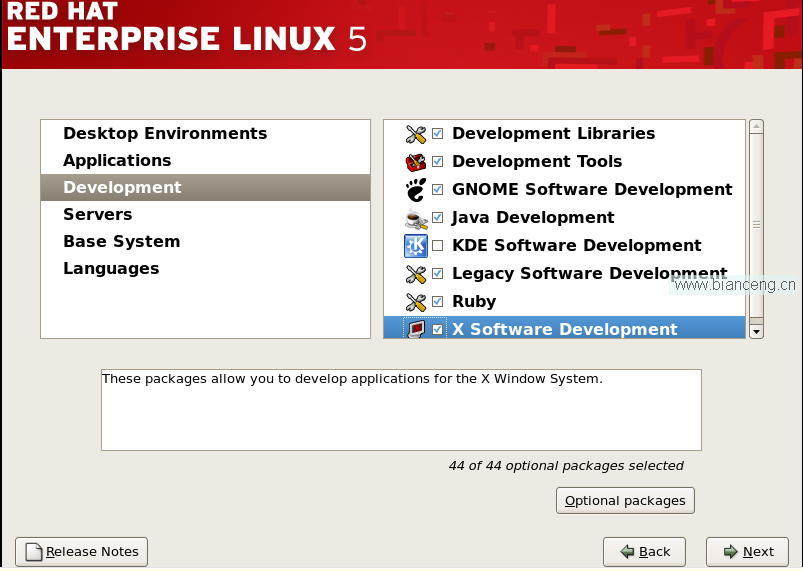Select the 'Development Tools' package group row
Image resolution: width=803 pixels, height=571 pixels.
pos(564,162)
